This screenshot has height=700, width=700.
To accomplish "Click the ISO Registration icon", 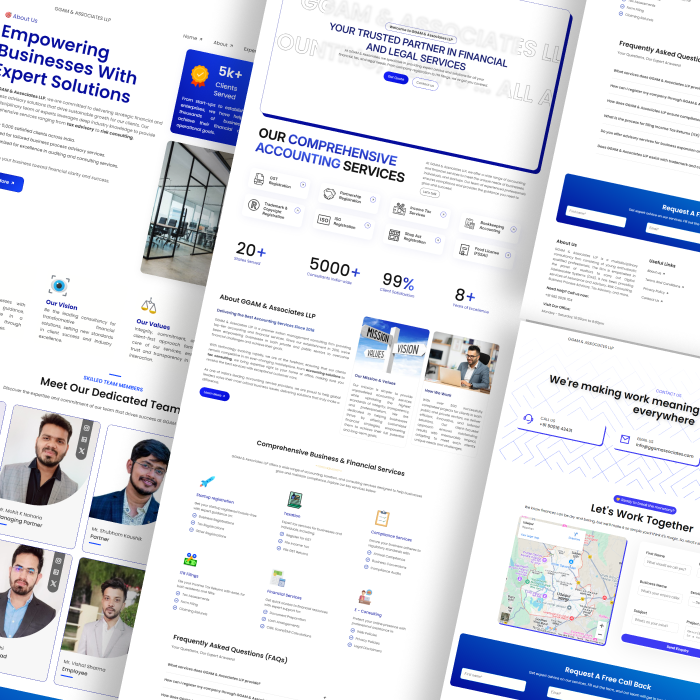I will click(324, 220).
